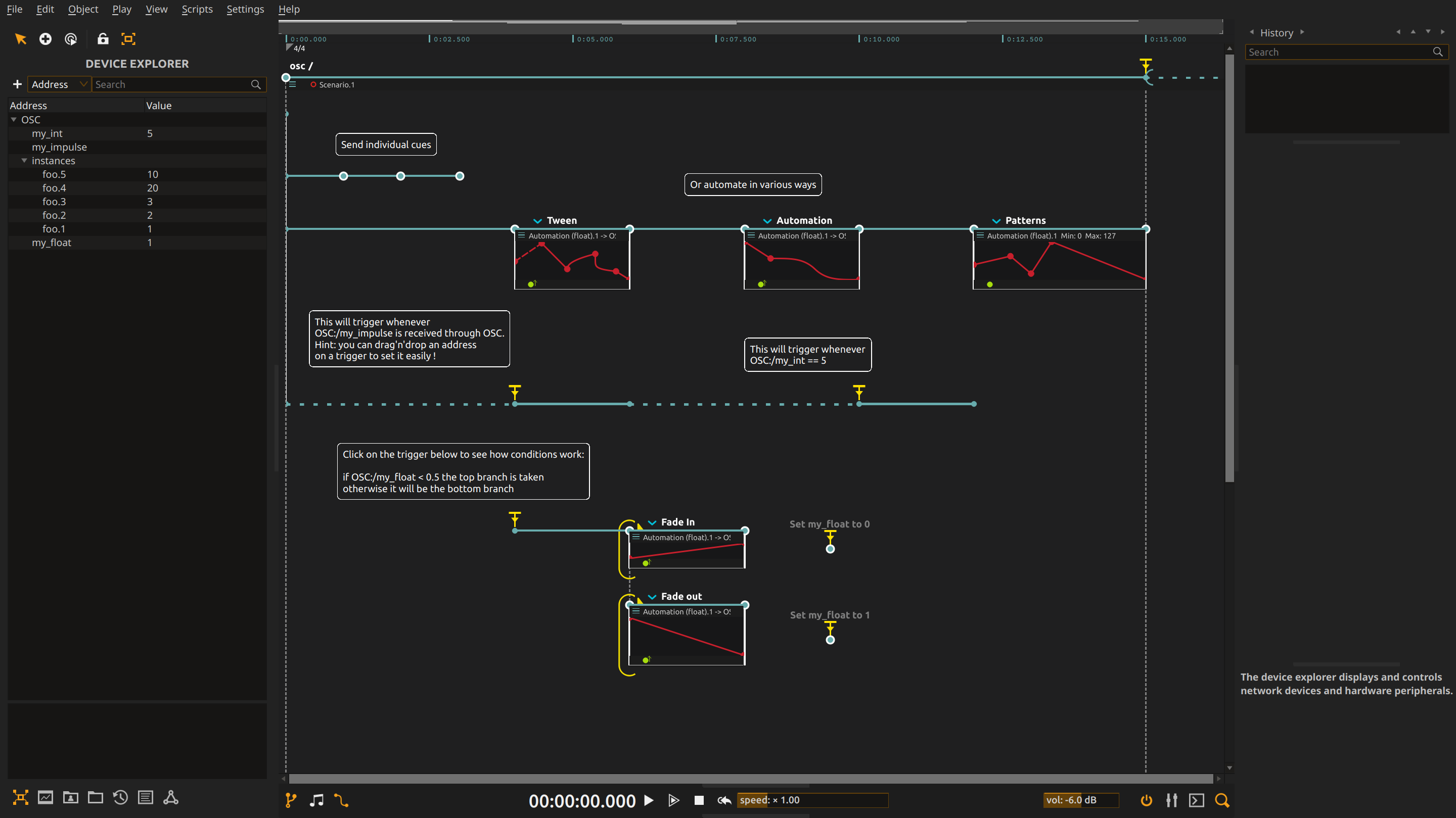Open the history/undo panel icon at bottom left
The height and width of the screenshot is (818, 1456).
pos(120,797)
